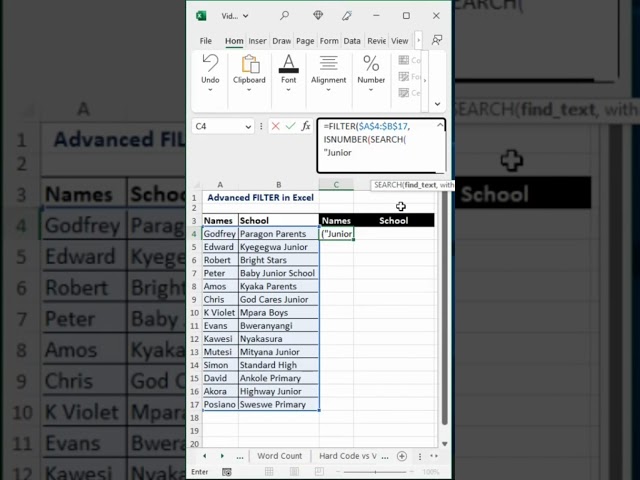Click cell 'K Violet'
The image size is (640, 480).
(220, 313)
